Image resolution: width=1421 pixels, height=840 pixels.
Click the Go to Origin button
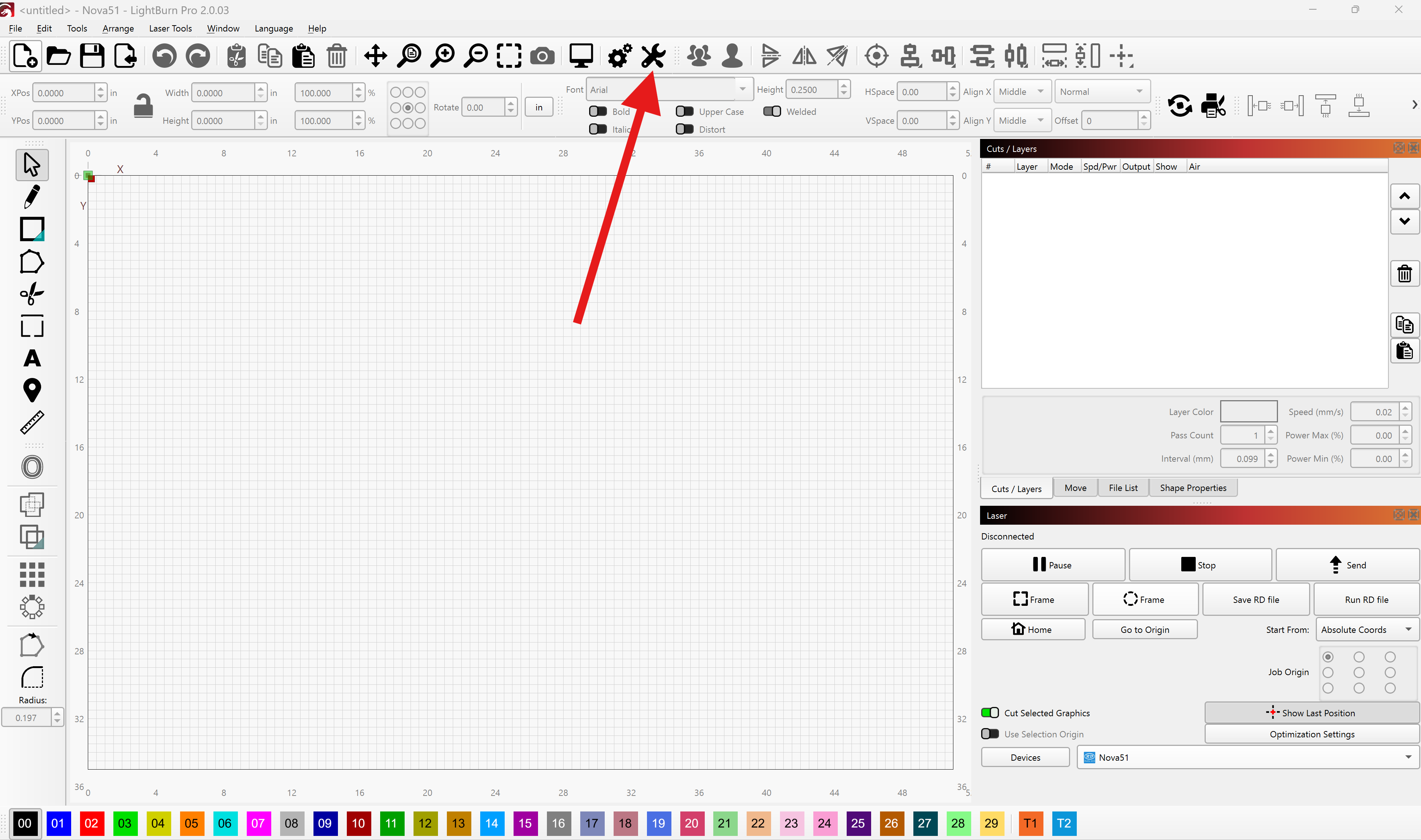click(1144, 630)
